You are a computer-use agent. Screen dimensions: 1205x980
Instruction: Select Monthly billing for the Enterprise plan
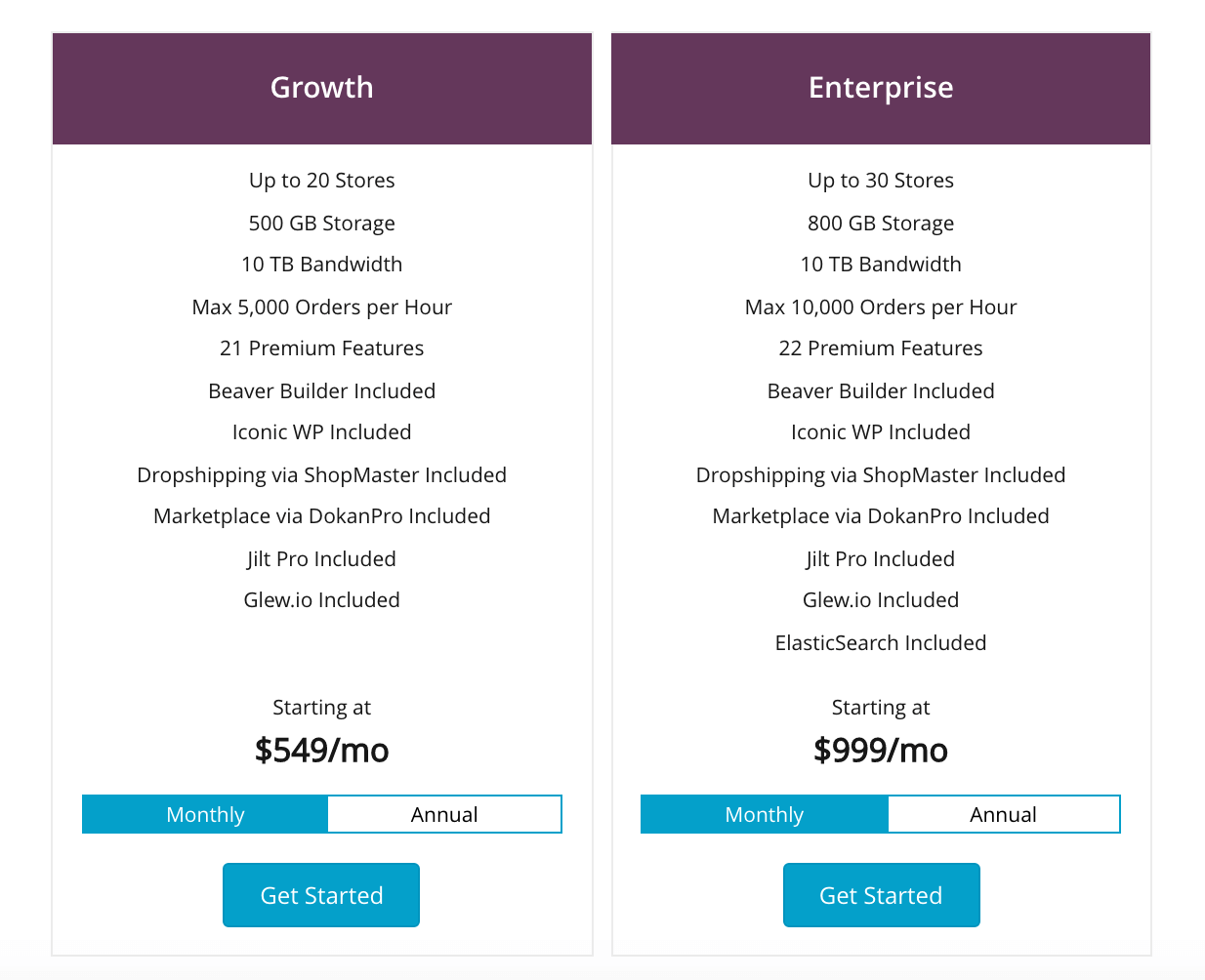click(x=765, y=814)
